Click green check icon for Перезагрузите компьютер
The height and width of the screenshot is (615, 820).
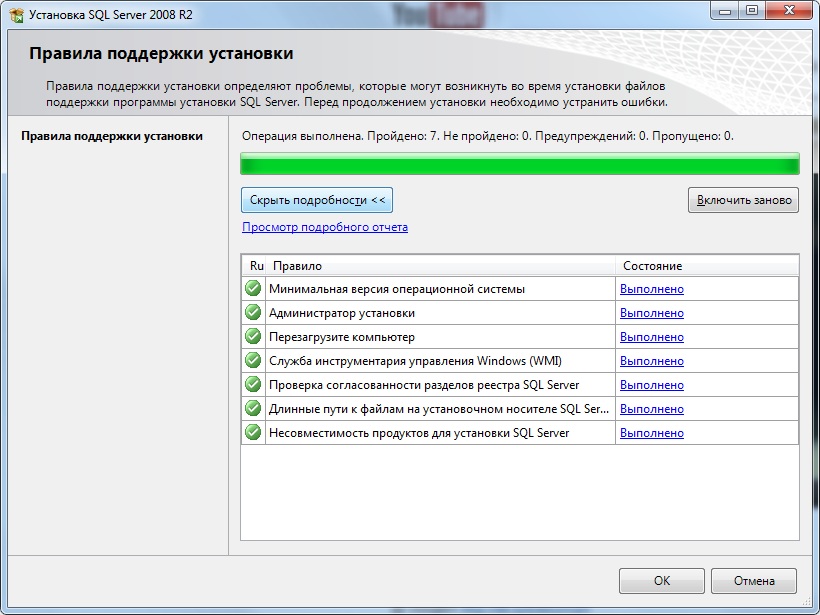click(253, 336)
